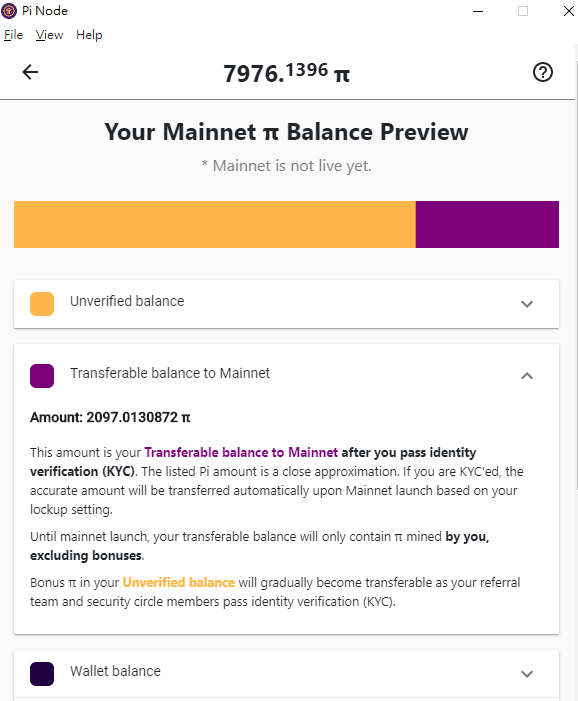Viewport: 578px width, 701px height.
Task: Click the purple Transferable balance to Mainnet text
Action: 241,452
